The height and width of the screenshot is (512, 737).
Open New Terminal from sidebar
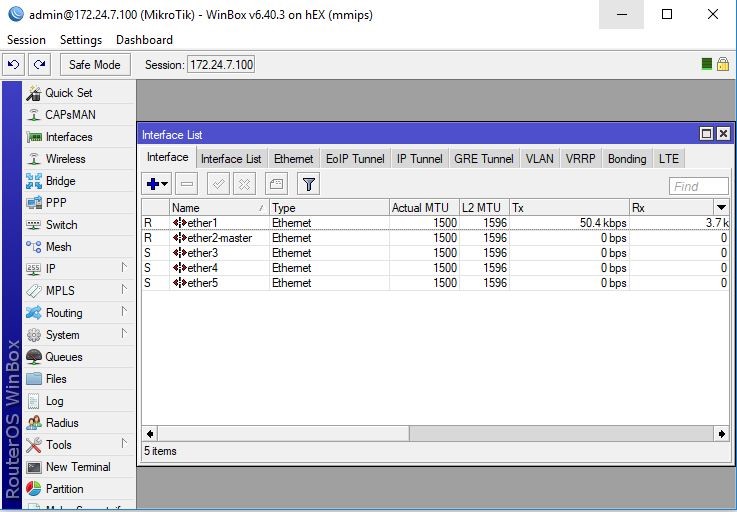pyautogui.click(x=78, y=467)
